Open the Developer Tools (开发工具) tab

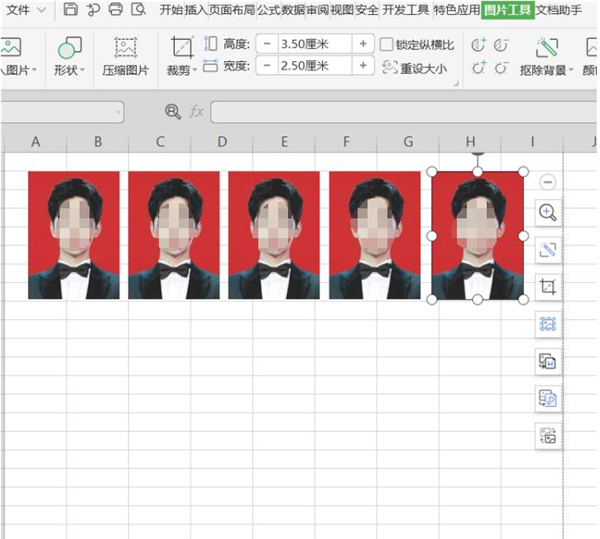pos(406,10)
